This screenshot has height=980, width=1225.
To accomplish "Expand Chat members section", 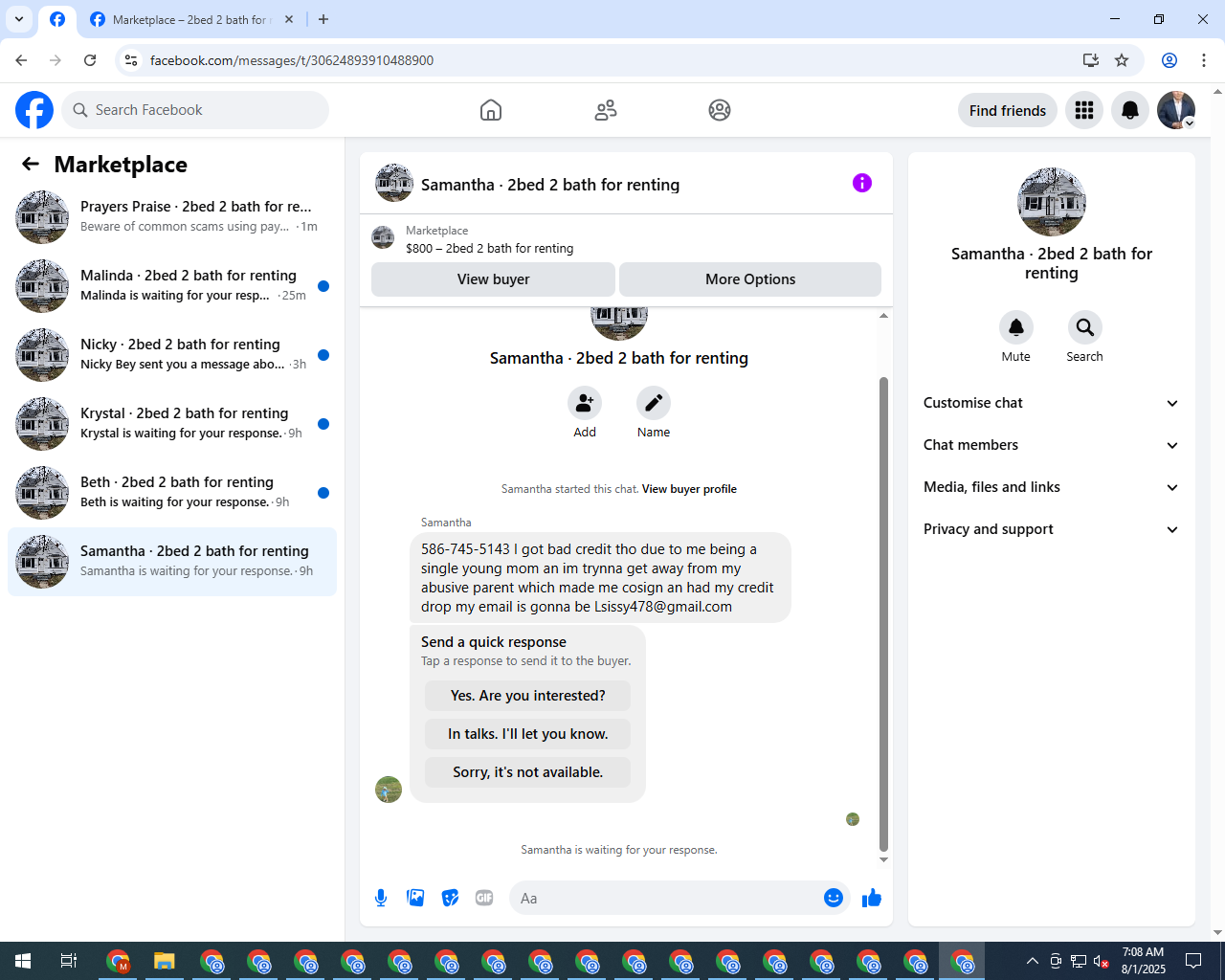I will (1052, 445).
